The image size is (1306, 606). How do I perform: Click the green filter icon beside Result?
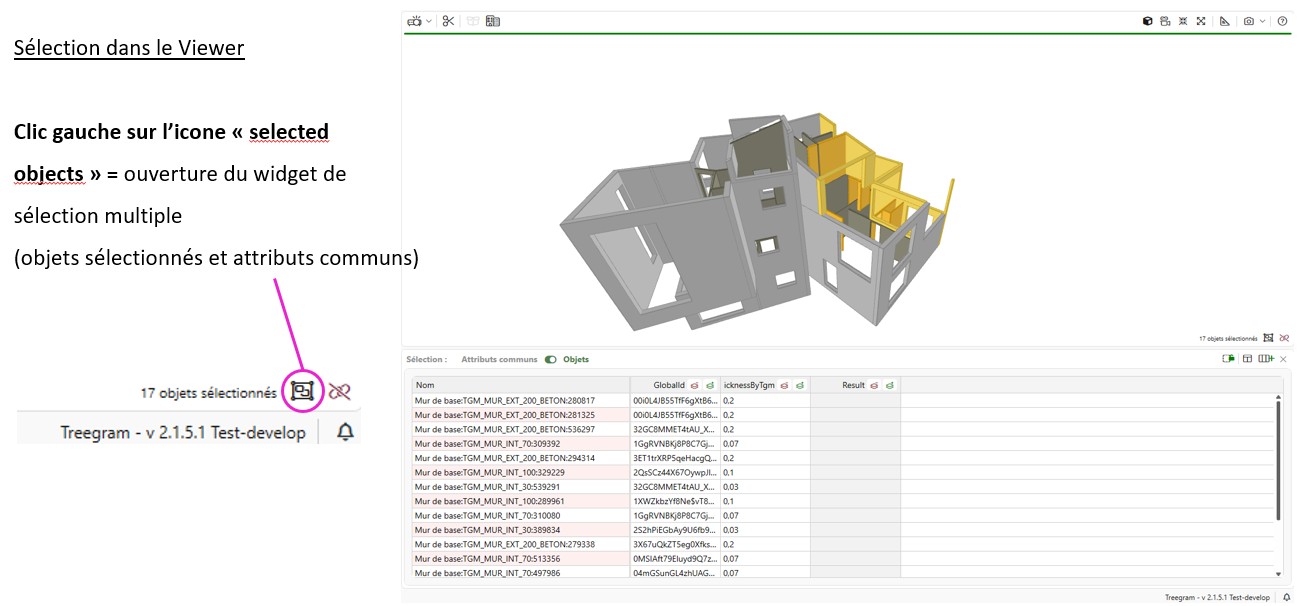point(889,385)
